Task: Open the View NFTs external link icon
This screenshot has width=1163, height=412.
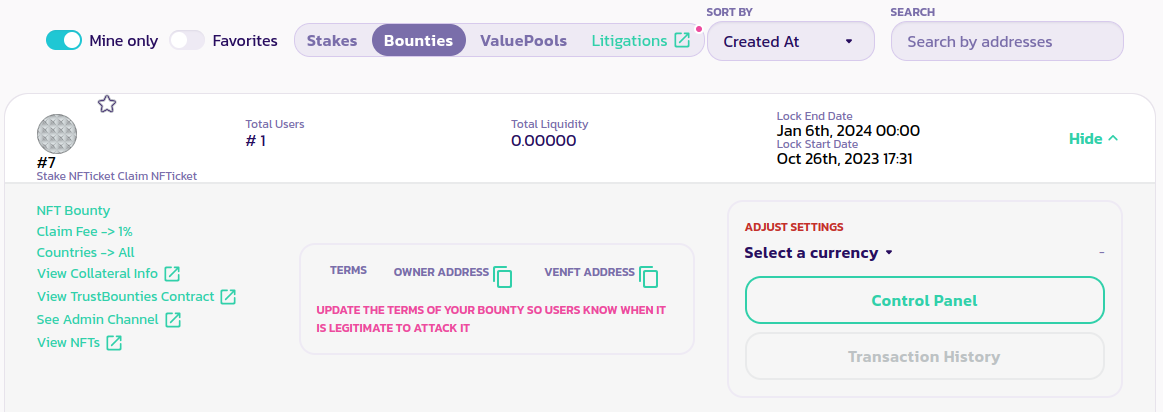Action: point(114,343)
